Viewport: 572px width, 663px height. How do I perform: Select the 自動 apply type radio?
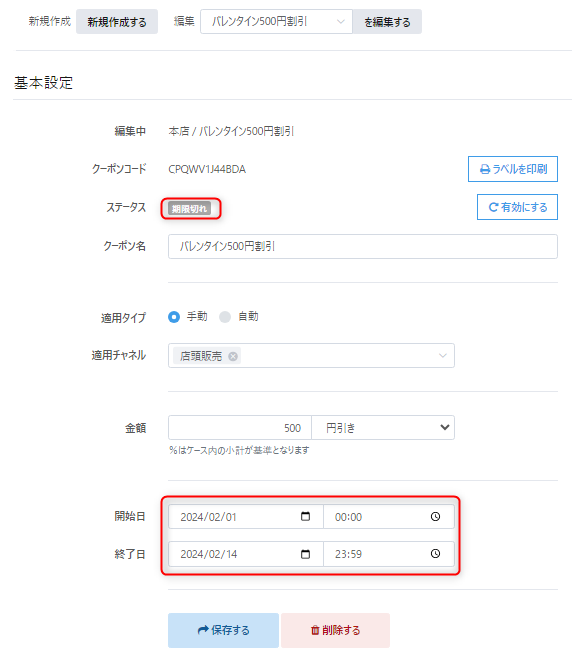pyautogui.click(x=225, y=317)
